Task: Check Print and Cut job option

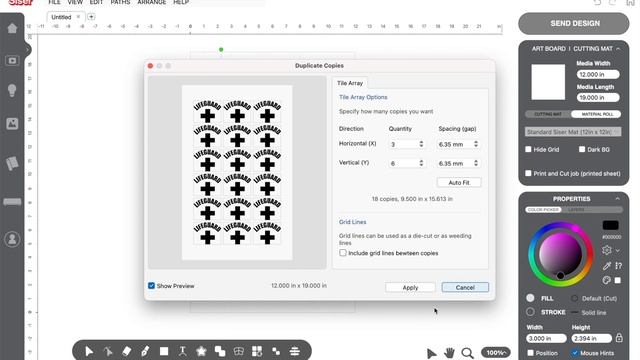Action: [x=528, y=173]
